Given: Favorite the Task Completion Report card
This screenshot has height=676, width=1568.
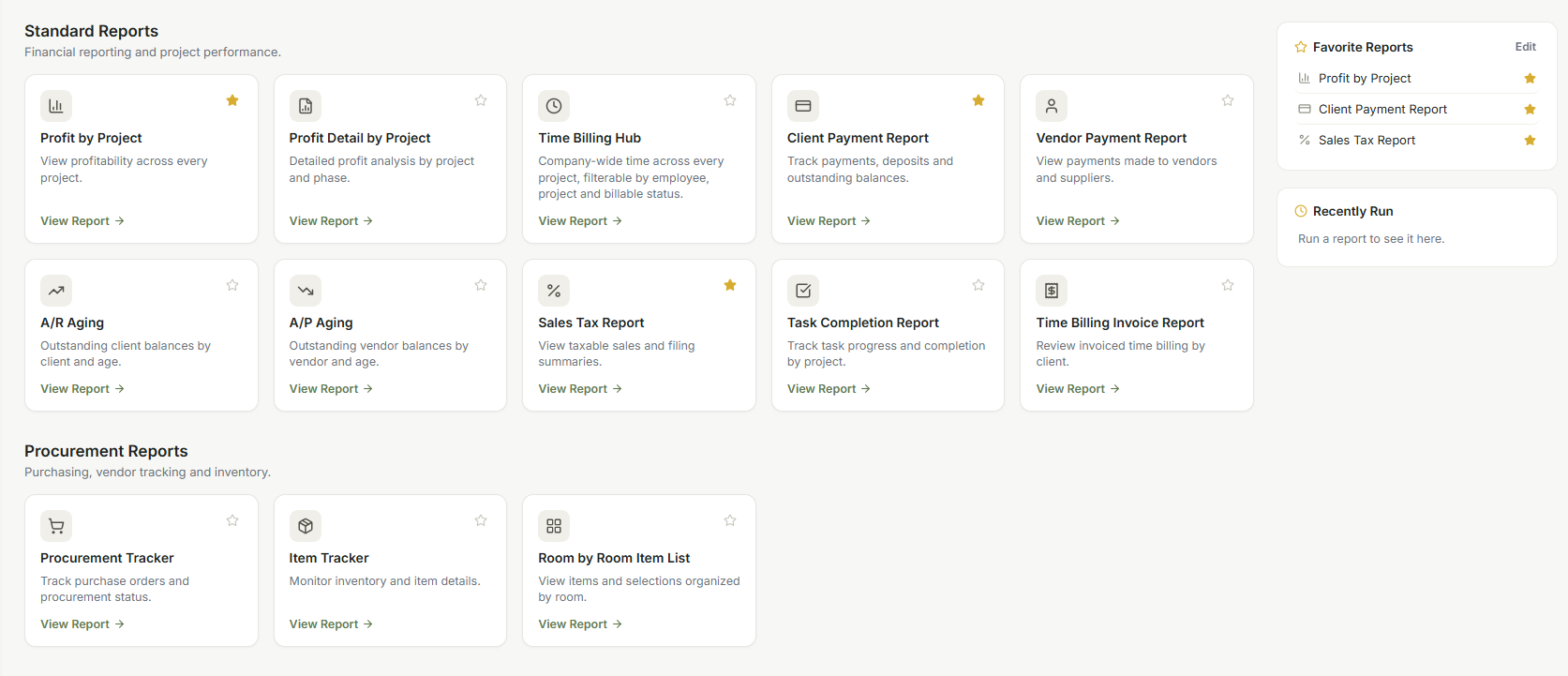Looking at the screenshot, I should 978,285.
